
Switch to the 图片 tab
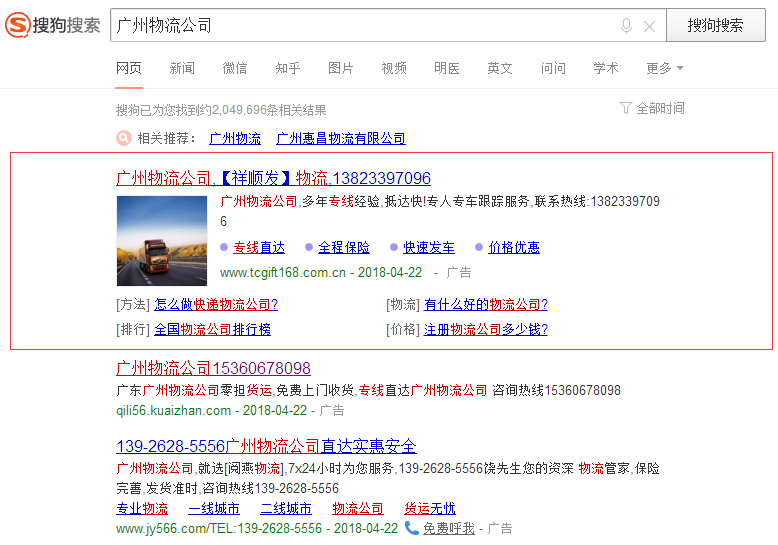(341, 68)
